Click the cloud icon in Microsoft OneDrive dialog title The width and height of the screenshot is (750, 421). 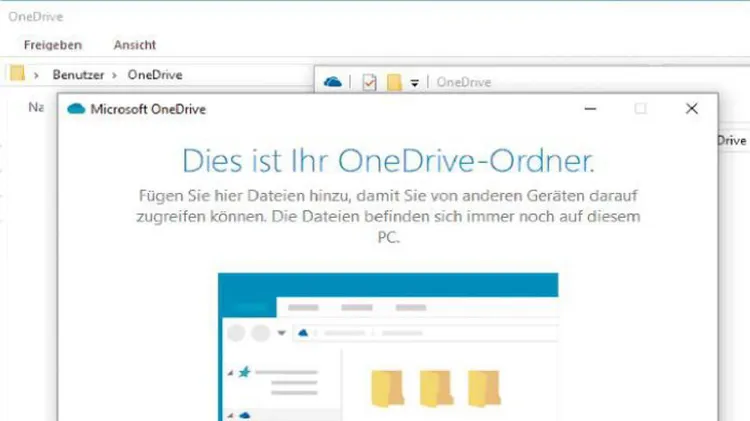[76, 109]
